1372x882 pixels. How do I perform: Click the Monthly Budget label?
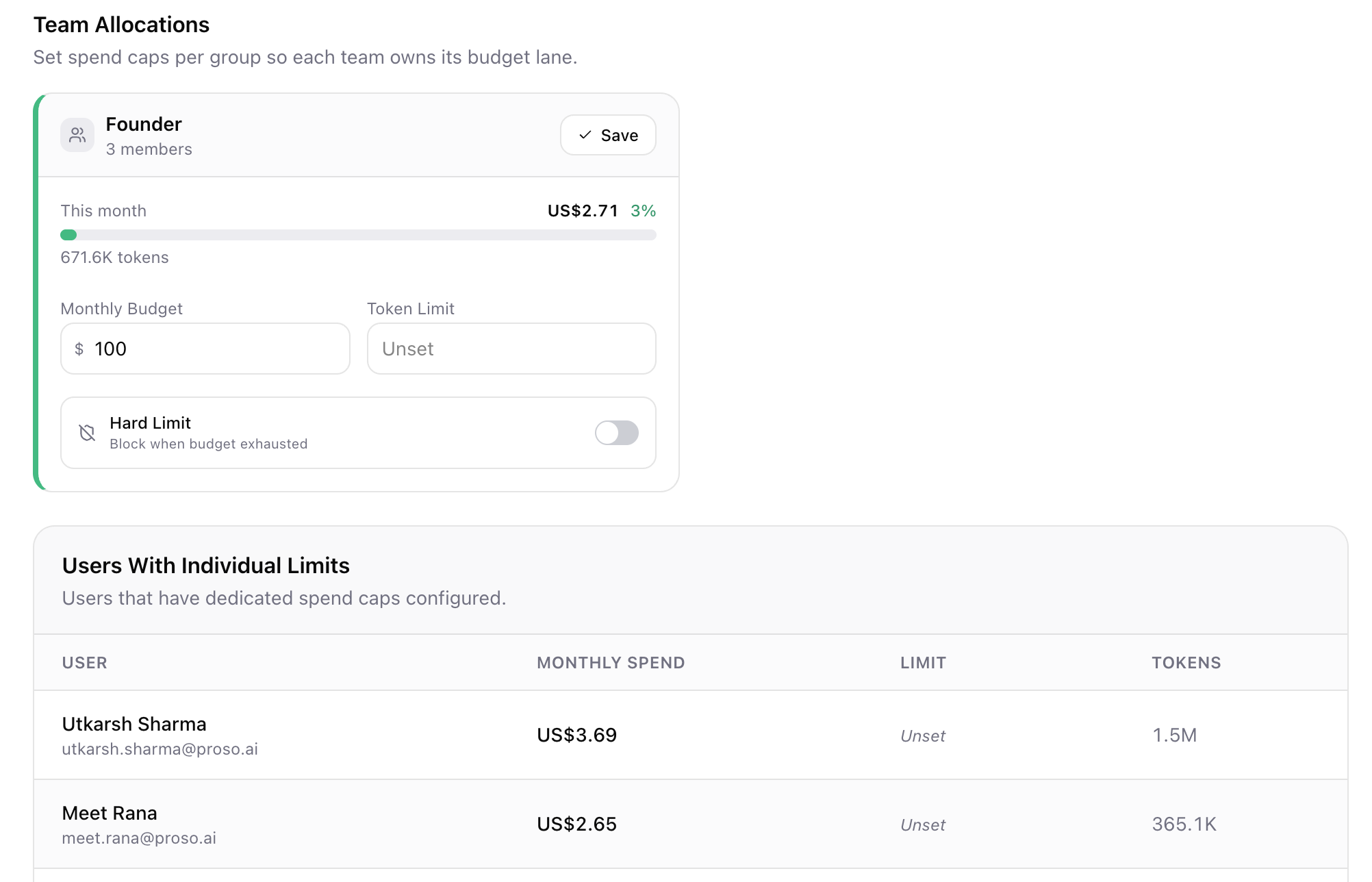pos(122,309)
